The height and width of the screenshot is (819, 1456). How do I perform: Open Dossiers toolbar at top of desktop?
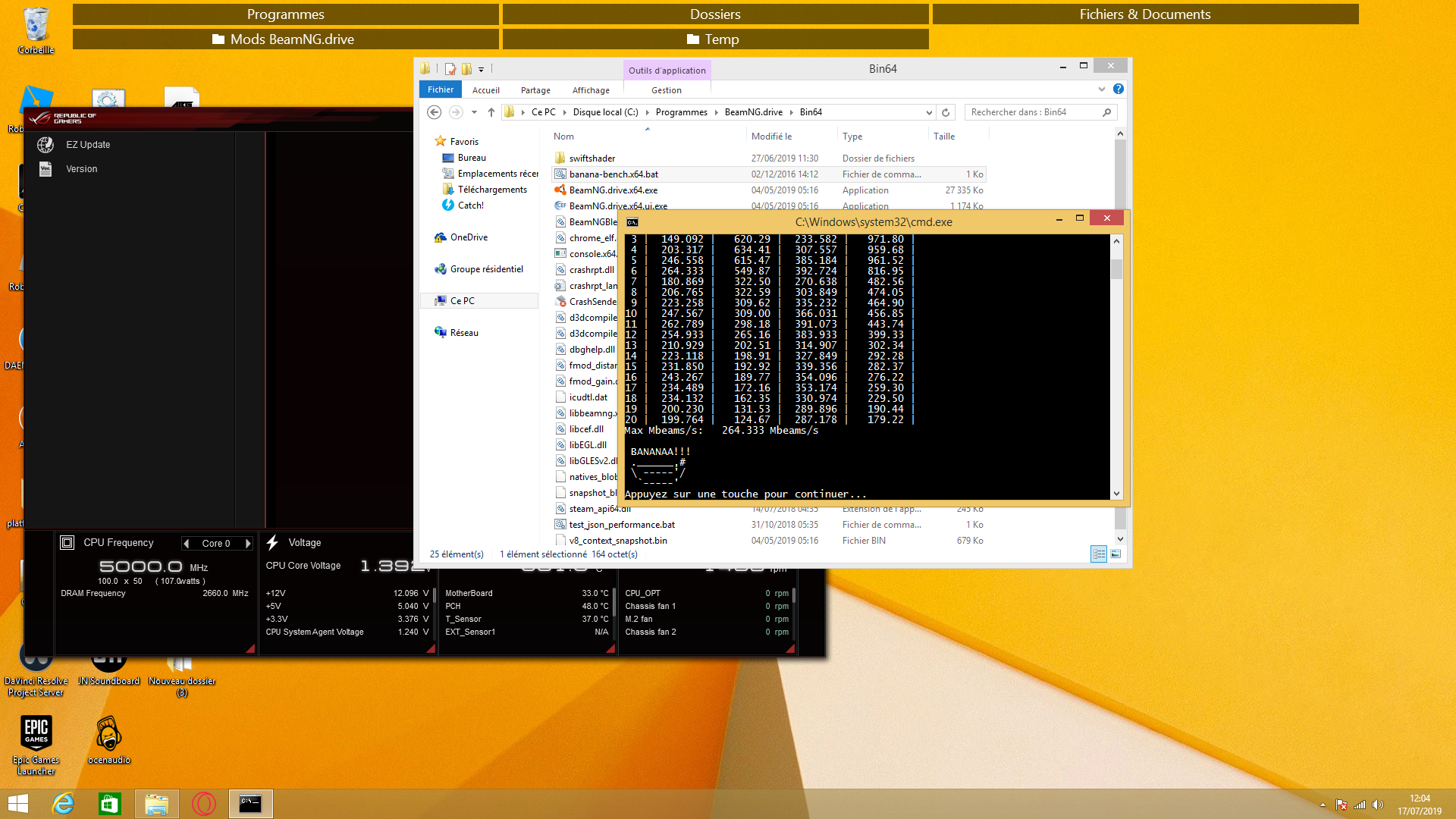715,14
